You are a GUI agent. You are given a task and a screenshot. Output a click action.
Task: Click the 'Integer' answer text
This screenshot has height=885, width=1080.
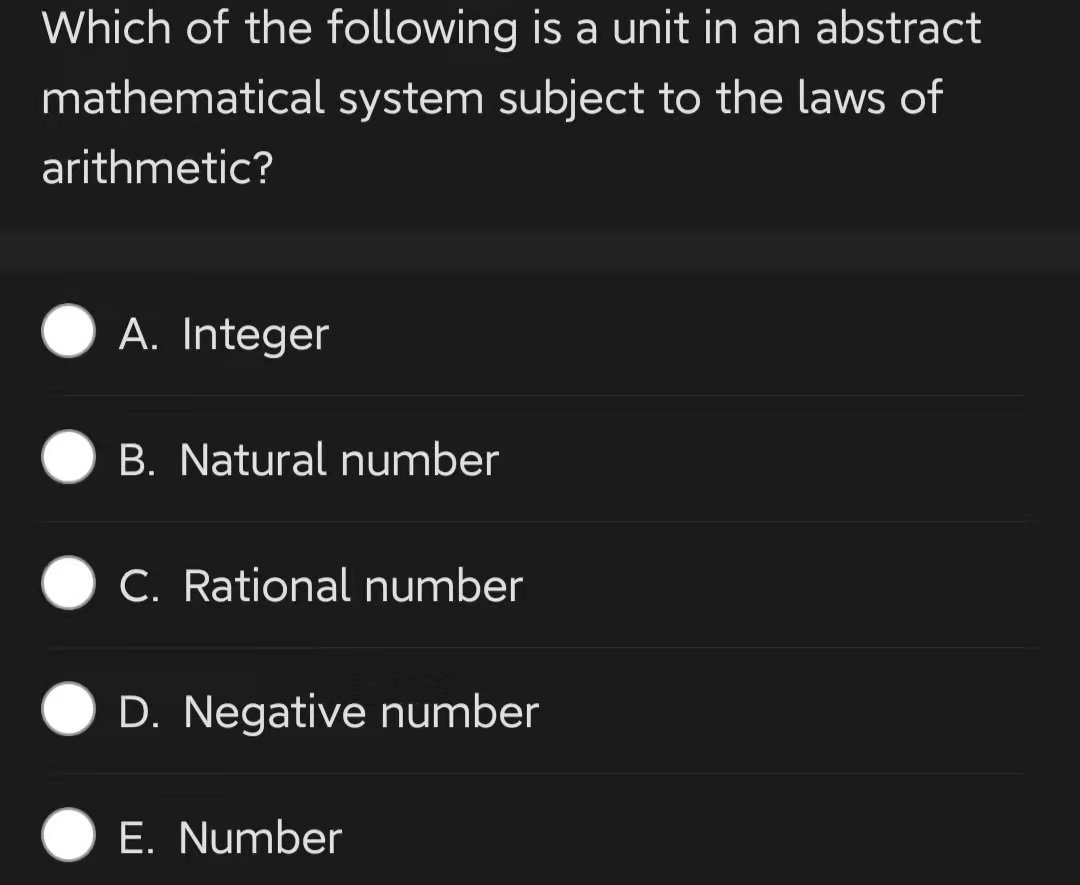coord(255,335)
